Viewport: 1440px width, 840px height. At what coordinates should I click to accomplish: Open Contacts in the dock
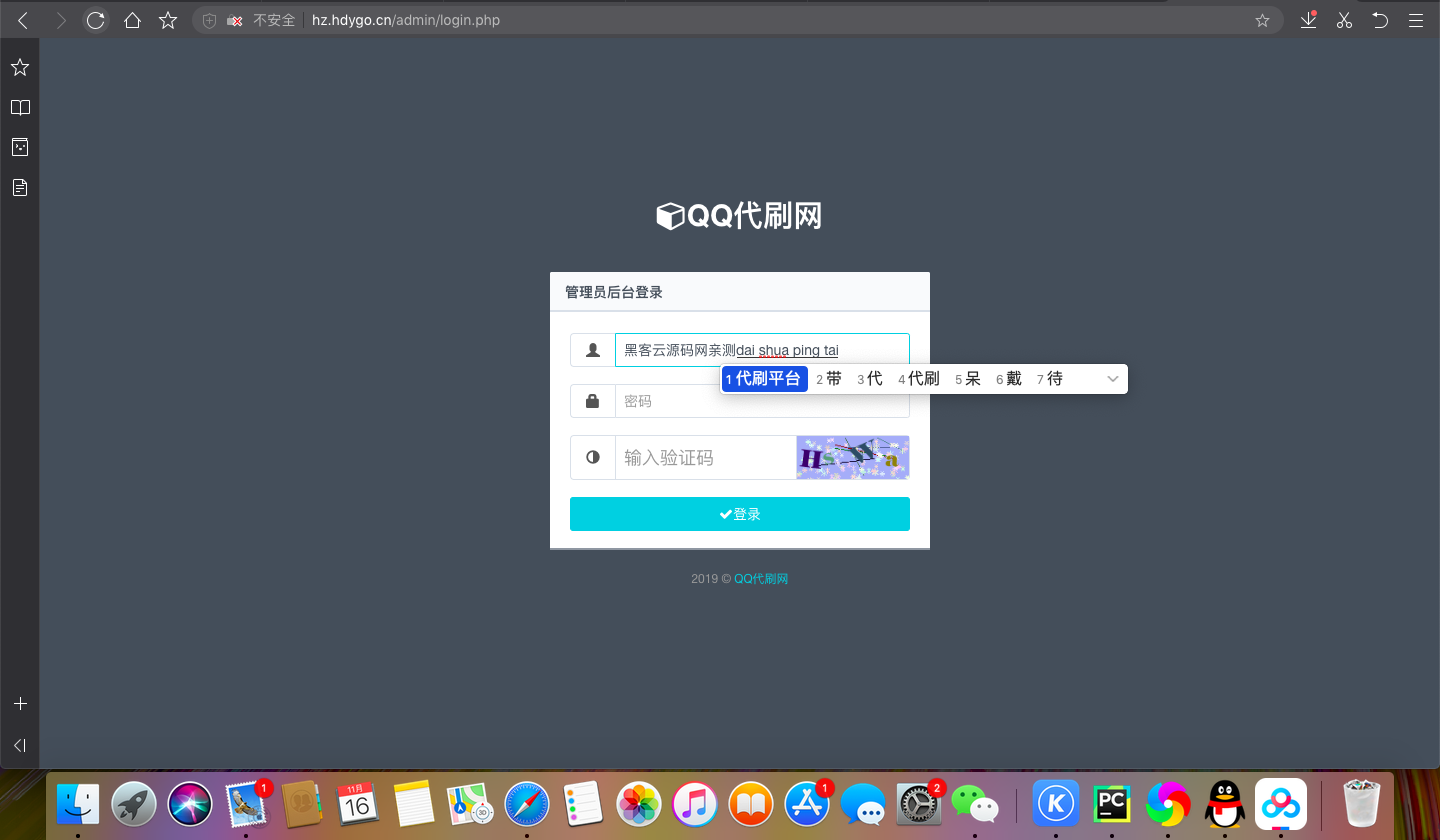coord(301,803)
